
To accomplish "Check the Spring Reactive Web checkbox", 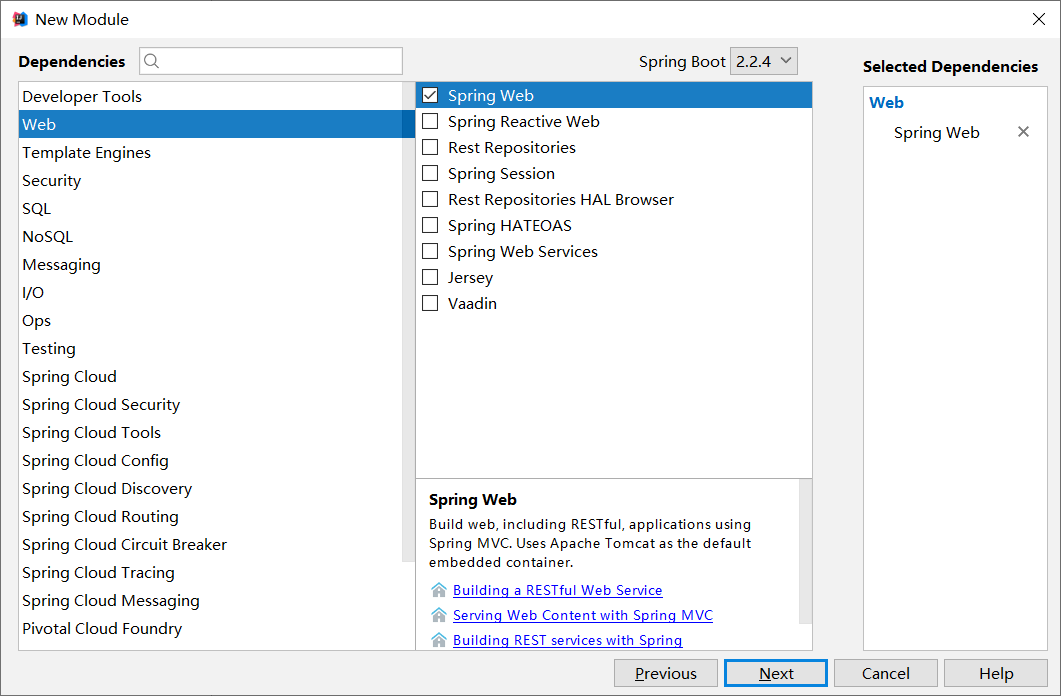I will point(430,121).
